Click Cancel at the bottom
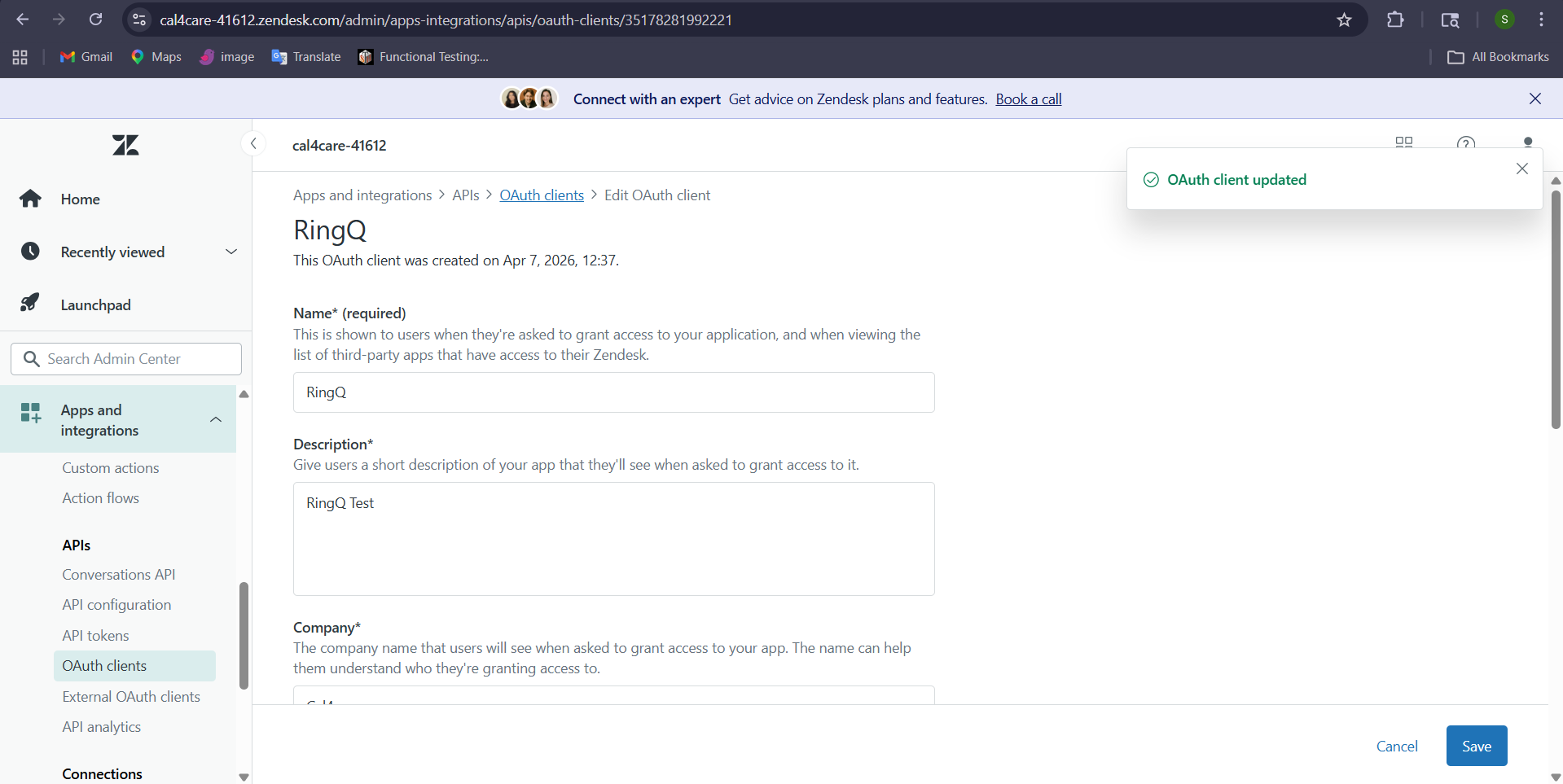Screen dimensions: 1563x784 [x=1397, y=747]
